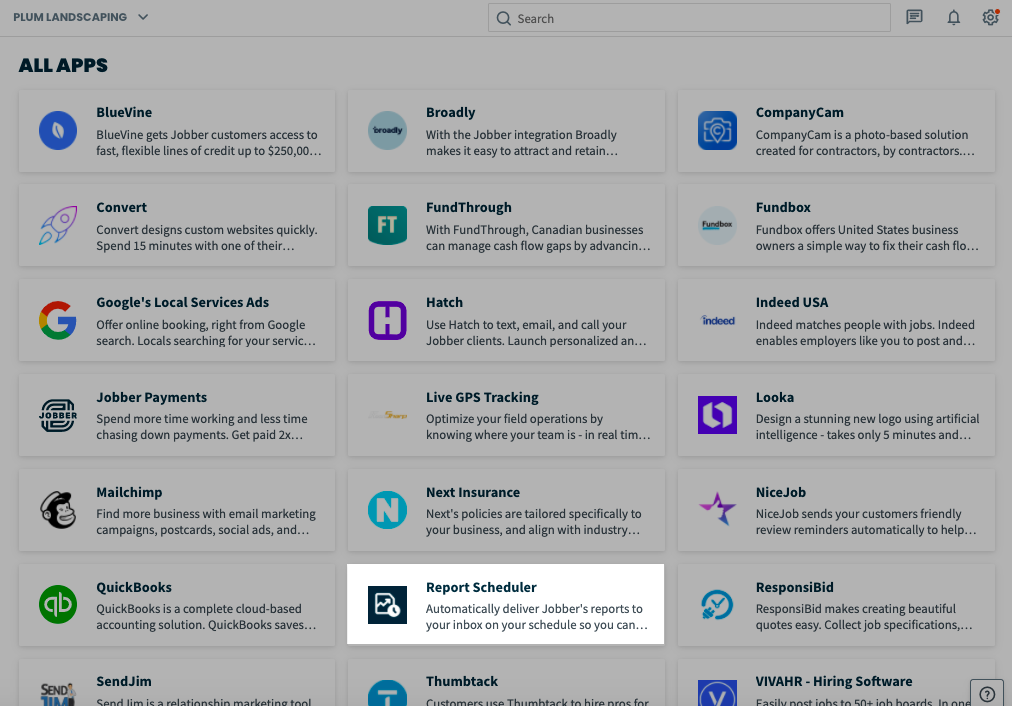View the ResponsiBid app details
The image size is (1012, 706).
pos(835,604)
